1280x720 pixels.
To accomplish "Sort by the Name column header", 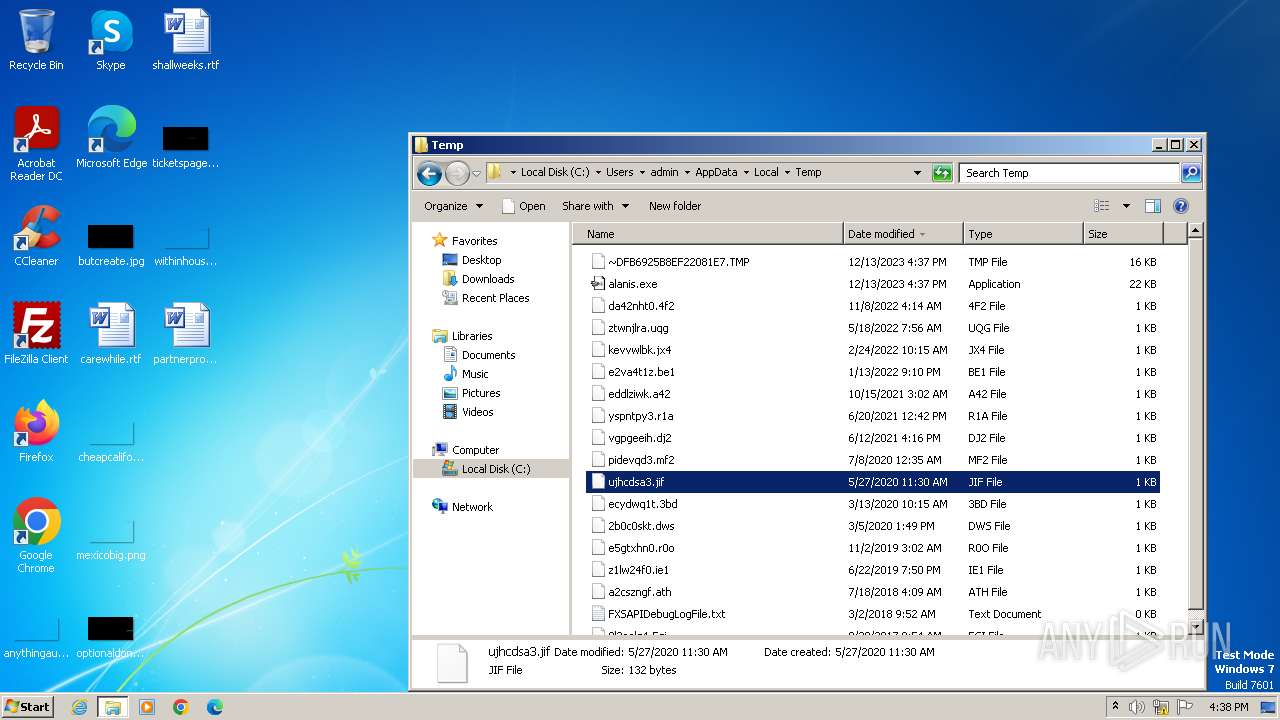I will click(710, 234).
